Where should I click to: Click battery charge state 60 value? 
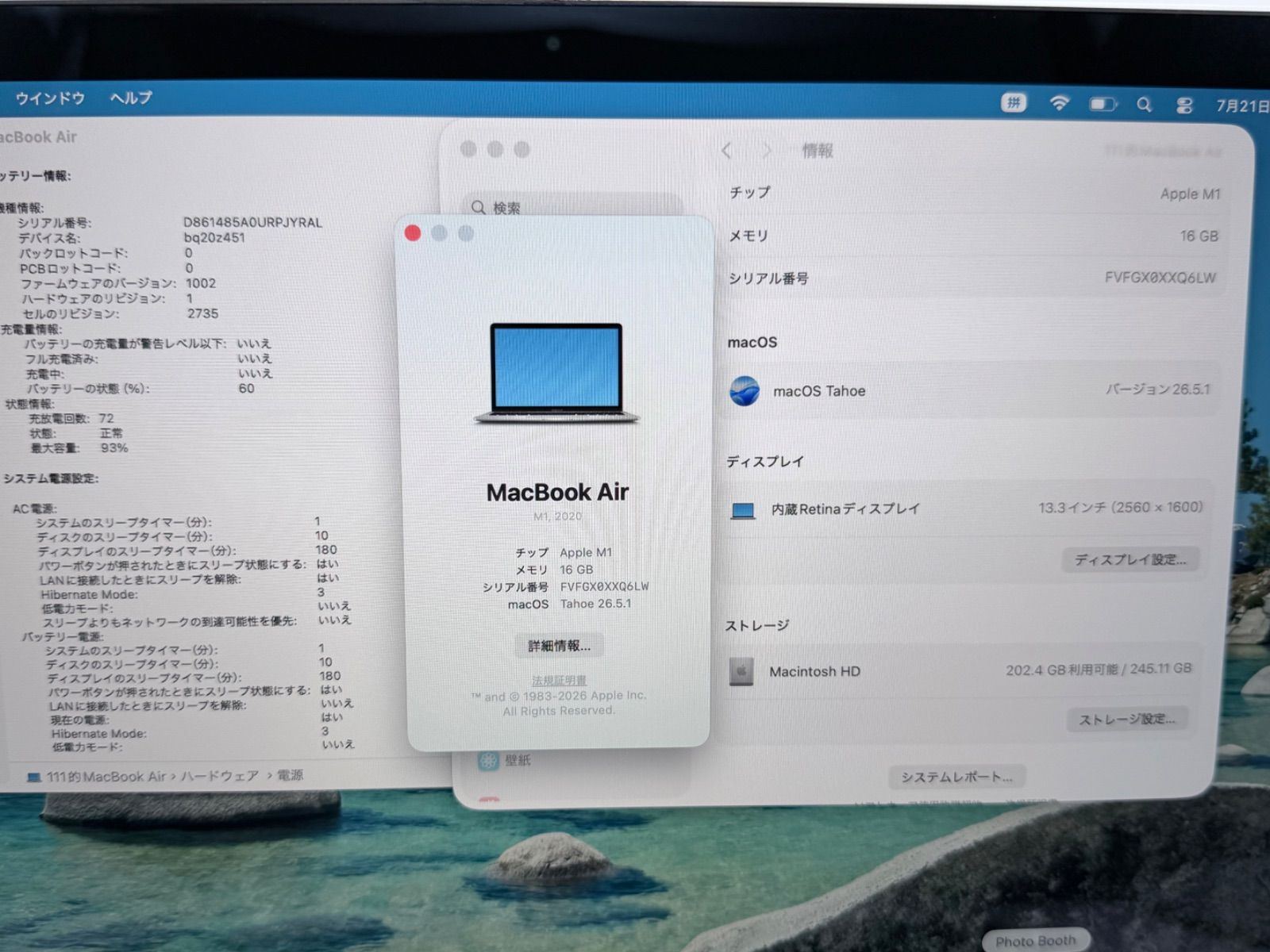[246, 389]
